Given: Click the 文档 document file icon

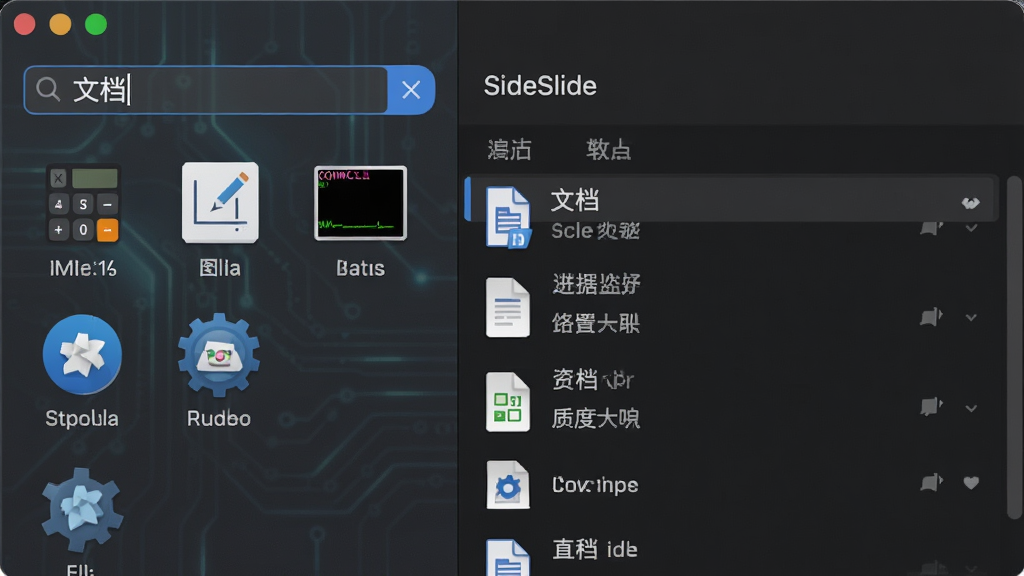Looking at the screenshot, I should 508,217.
